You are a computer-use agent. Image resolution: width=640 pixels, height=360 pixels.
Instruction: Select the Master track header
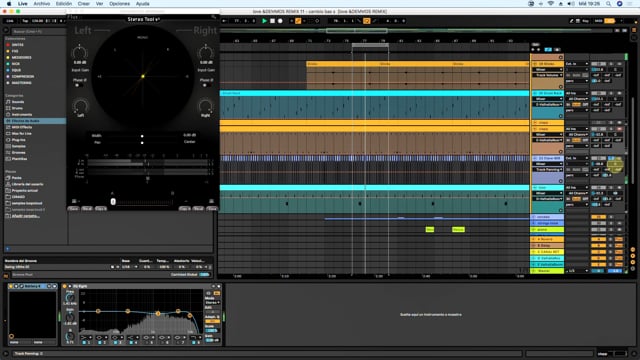(547, 271)
